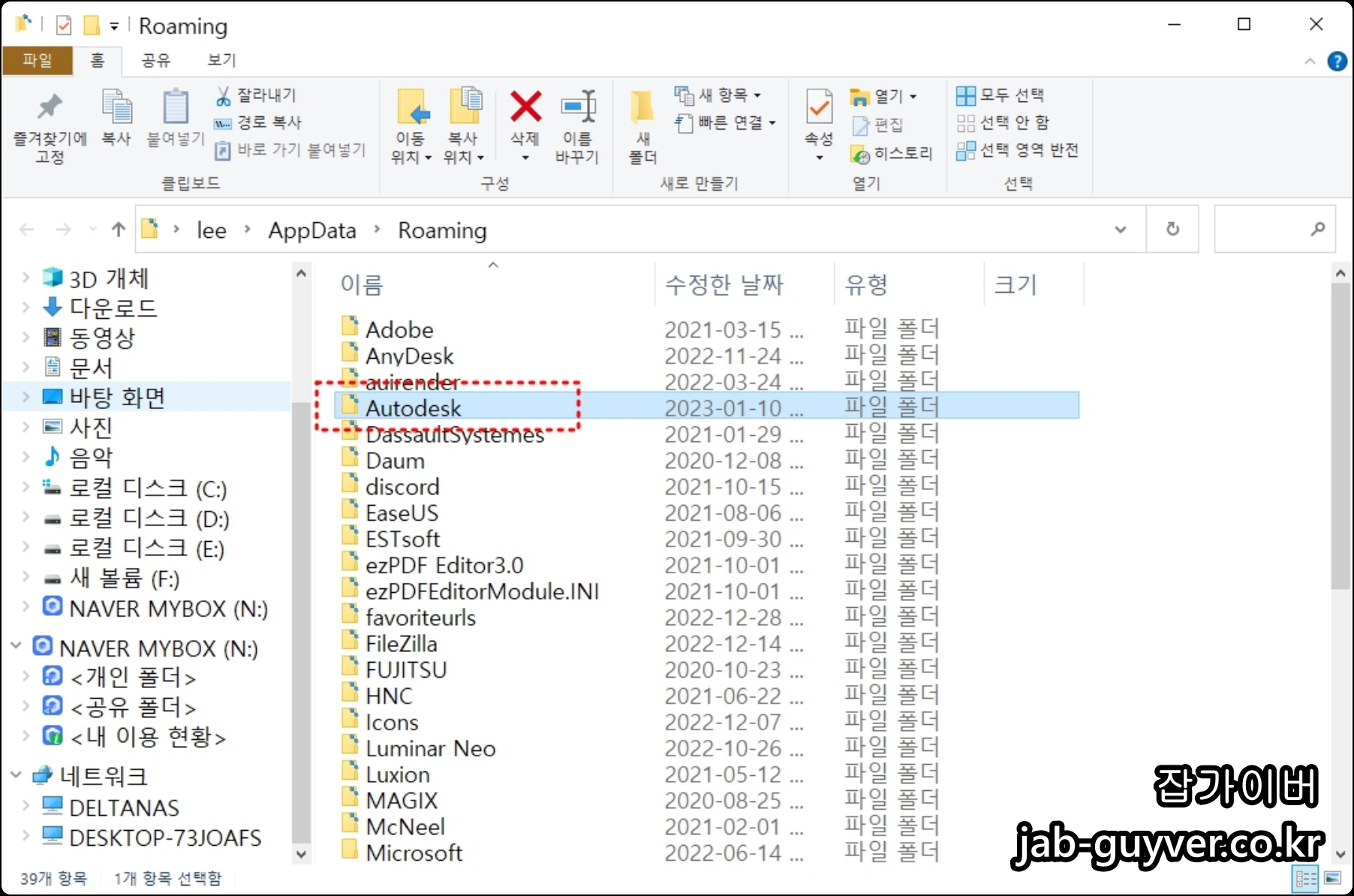1354x896 pixels.
Task: Open 빠른 연결 (Easy access) dropdown
Action: click(725, 122)
